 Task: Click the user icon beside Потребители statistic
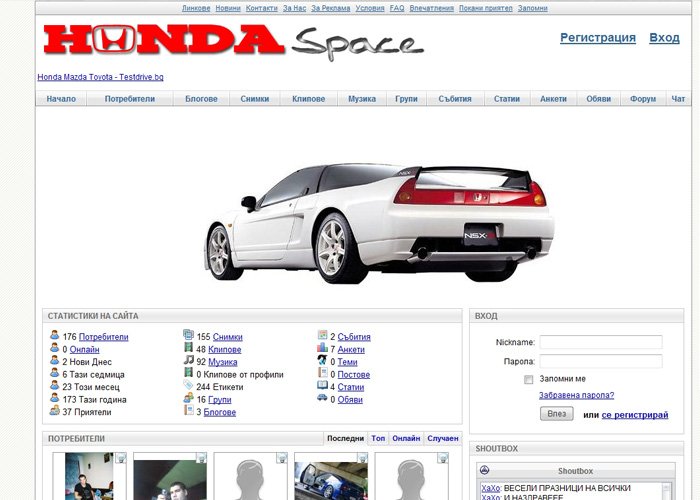(x=55, y=336)
